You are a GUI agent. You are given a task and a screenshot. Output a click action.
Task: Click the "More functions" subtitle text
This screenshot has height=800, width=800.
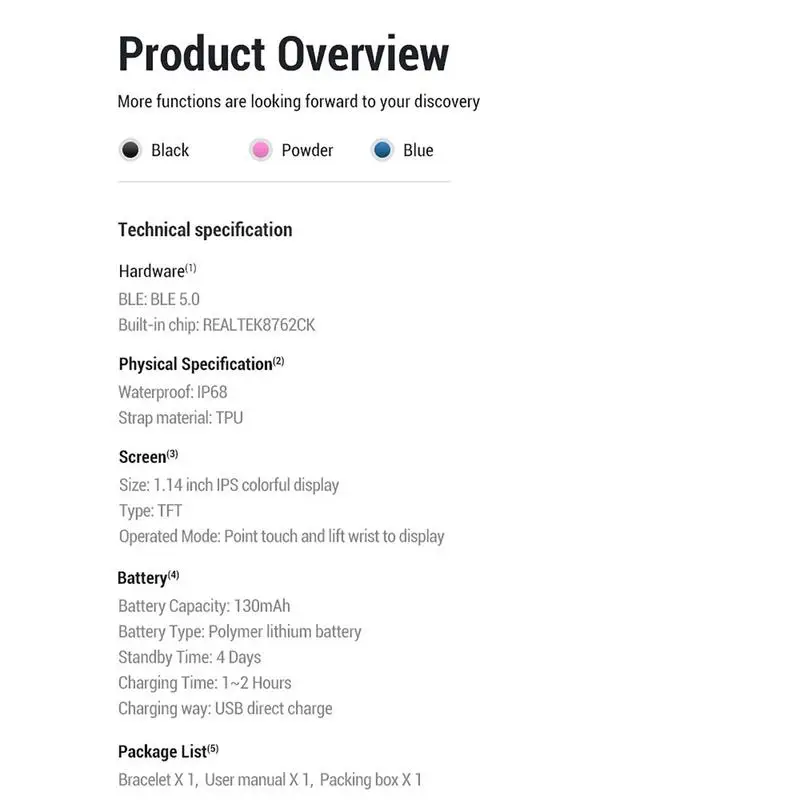tap(298, 101)
